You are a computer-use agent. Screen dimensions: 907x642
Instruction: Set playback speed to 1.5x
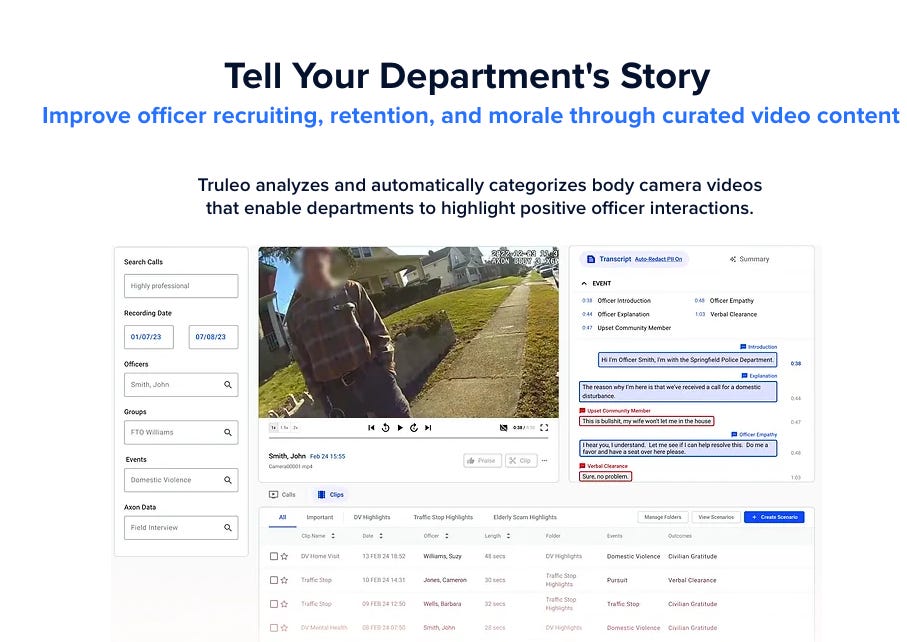click(284, 428)
